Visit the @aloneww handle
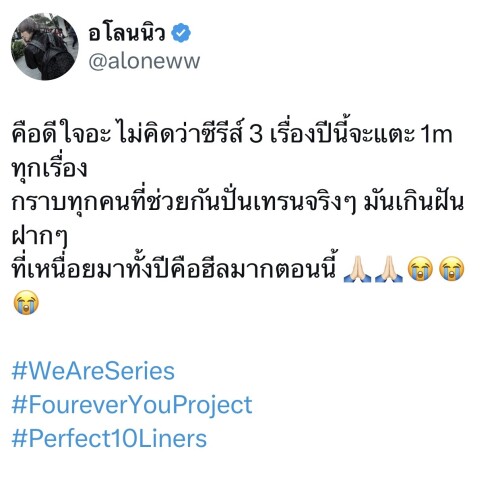Viewport: 500px width, 488px height. [x=144, y=61]
